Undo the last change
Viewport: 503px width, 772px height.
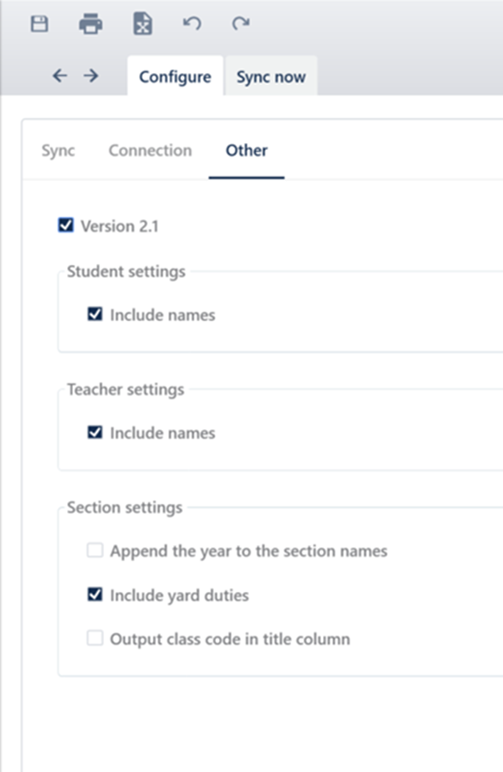(x=192, y=23)
